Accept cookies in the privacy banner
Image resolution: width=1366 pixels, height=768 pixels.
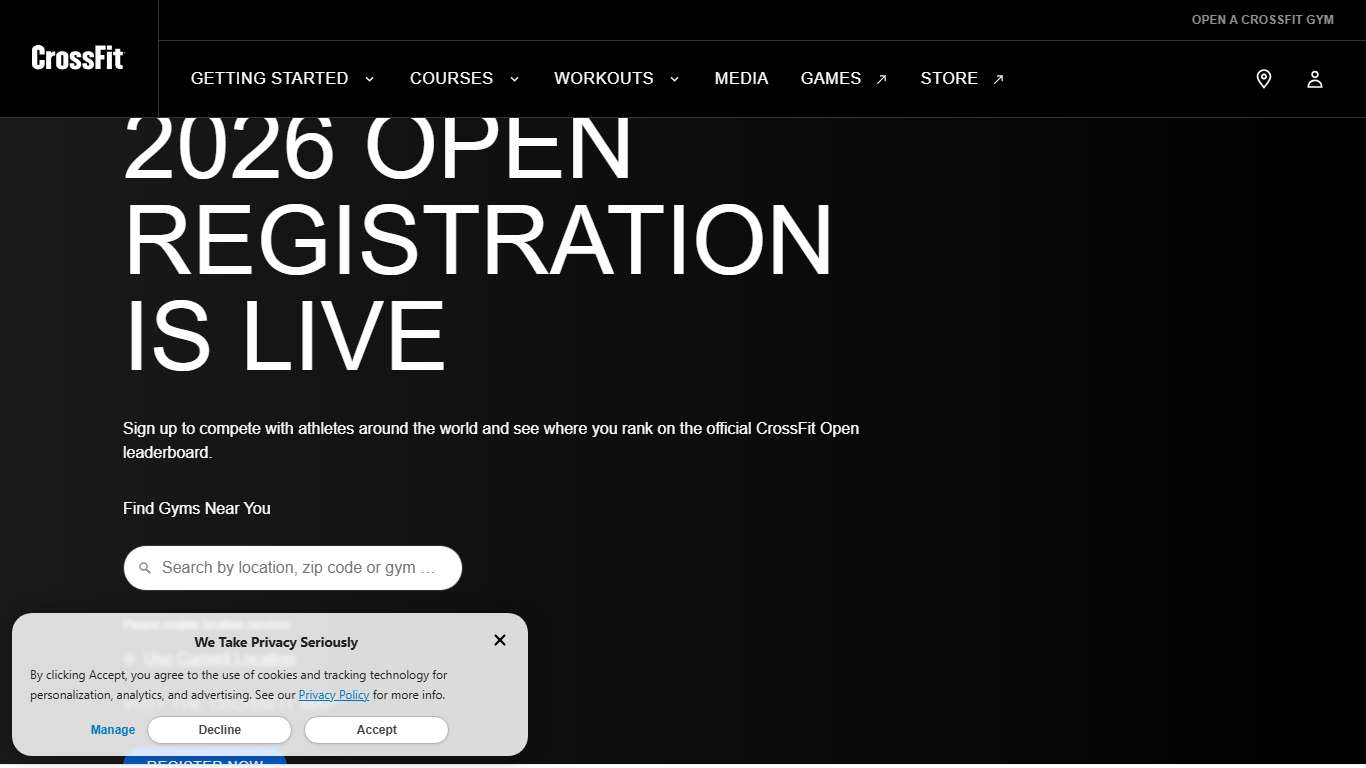[376, 730]
